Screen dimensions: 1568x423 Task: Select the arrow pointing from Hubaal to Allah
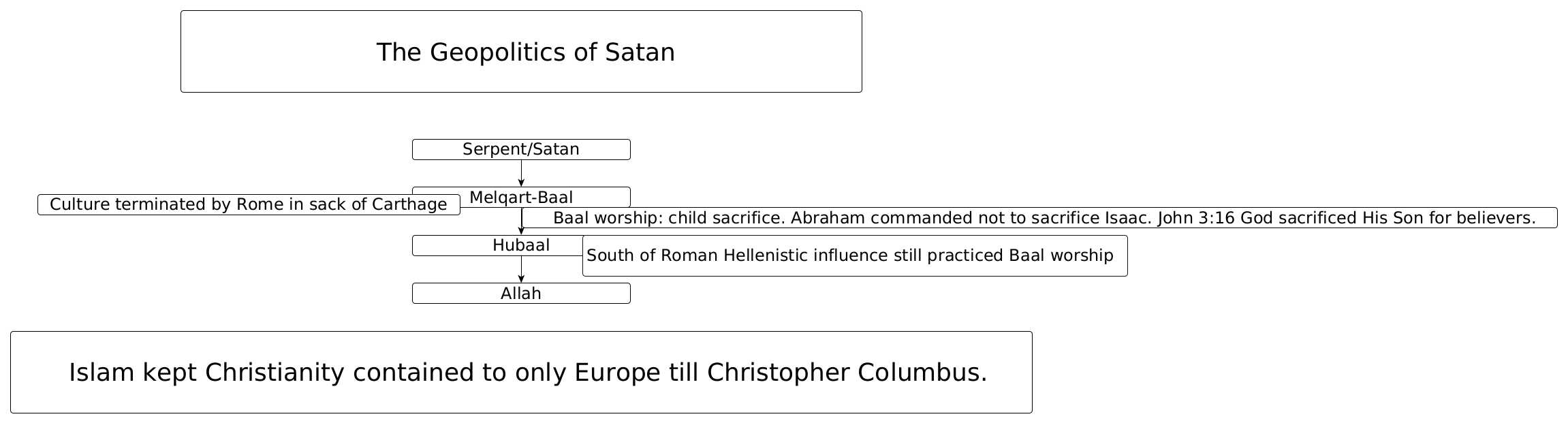[521, 269]
